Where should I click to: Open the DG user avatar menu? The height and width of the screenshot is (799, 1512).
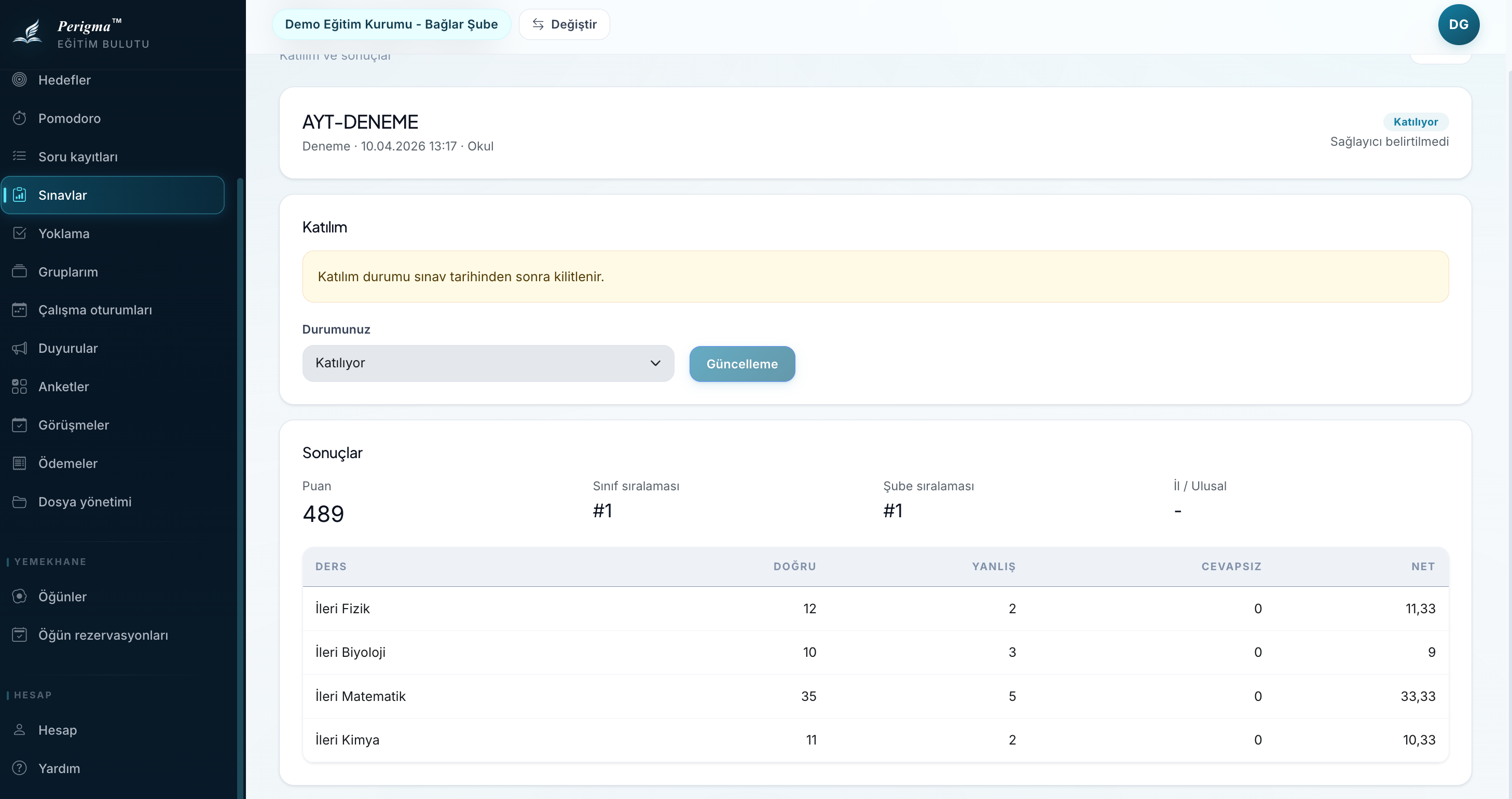1458,25
